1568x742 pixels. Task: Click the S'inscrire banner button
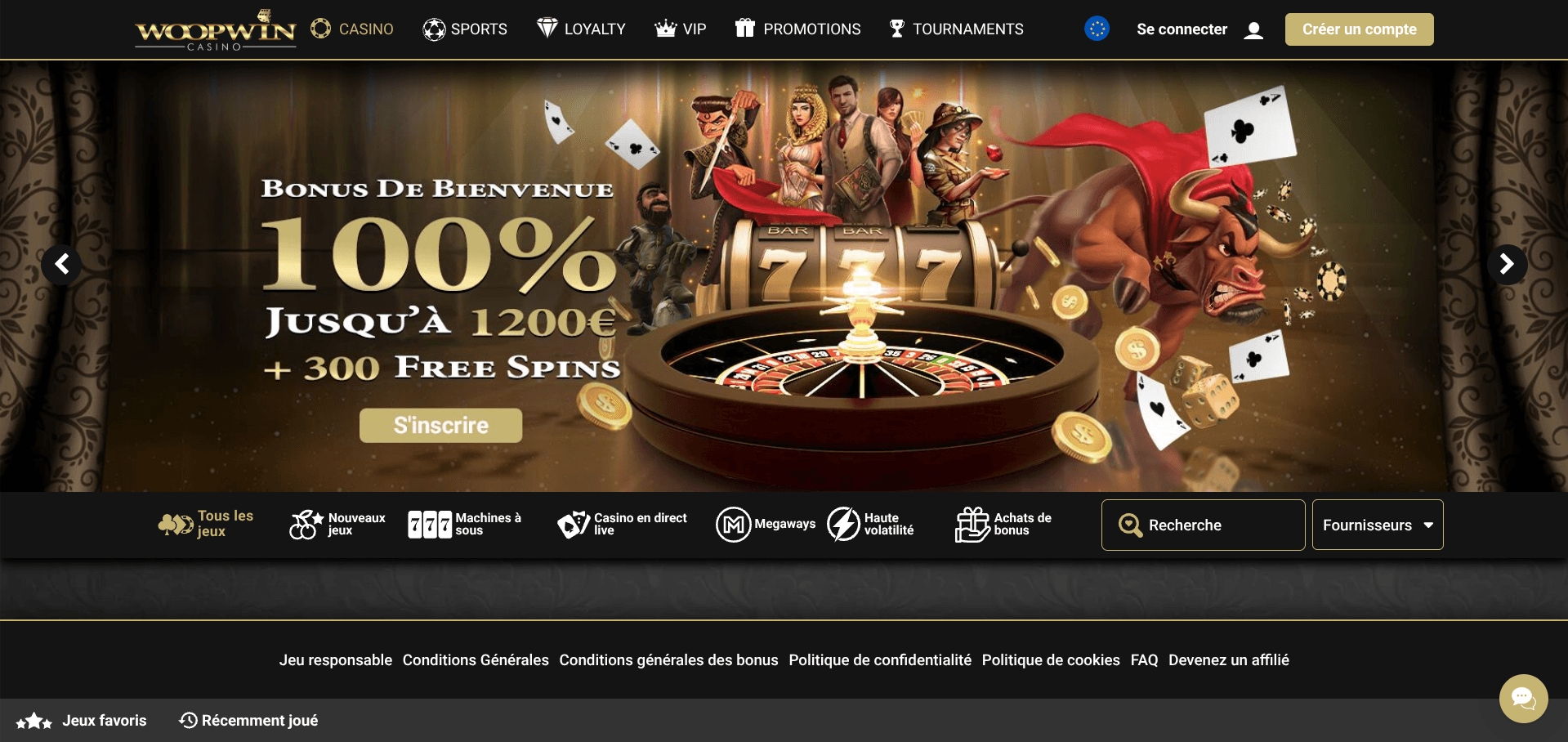[441, 425]
